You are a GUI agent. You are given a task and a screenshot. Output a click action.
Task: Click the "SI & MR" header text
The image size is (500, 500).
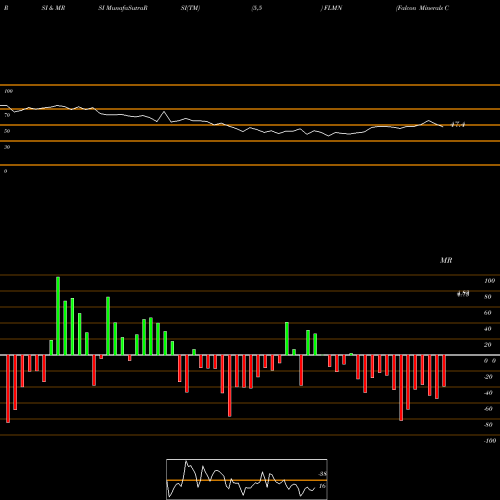53,8
